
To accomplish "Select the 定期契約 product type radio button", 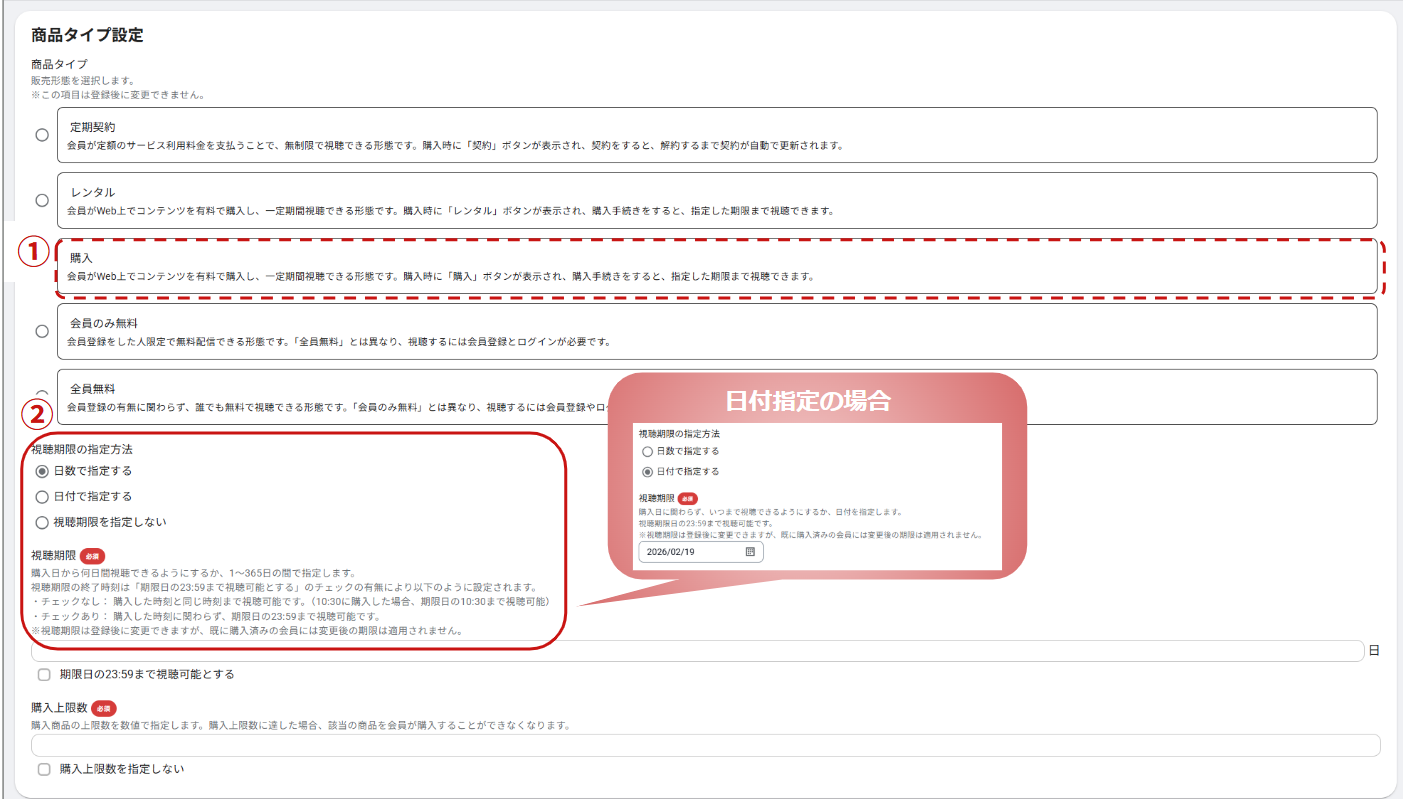I will tap(42, 135).
